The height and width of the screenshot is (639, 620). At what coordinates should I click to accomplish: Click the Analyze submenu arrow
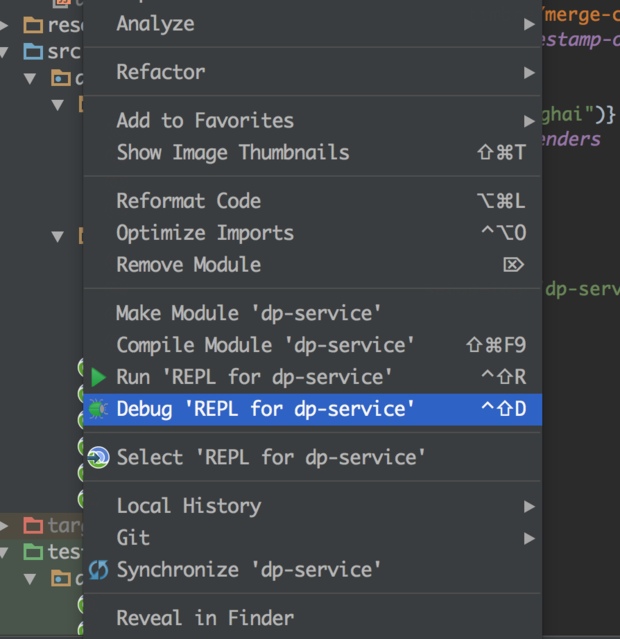click(529, 24)
